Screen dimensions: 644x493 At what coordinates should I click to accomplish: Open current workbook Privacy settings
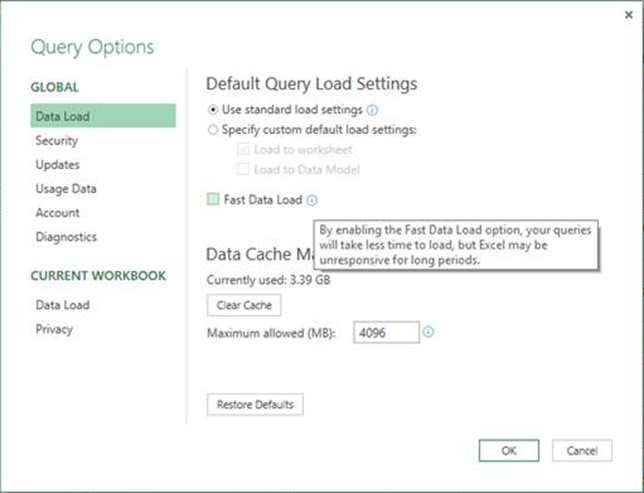click(x=54, y=329)
